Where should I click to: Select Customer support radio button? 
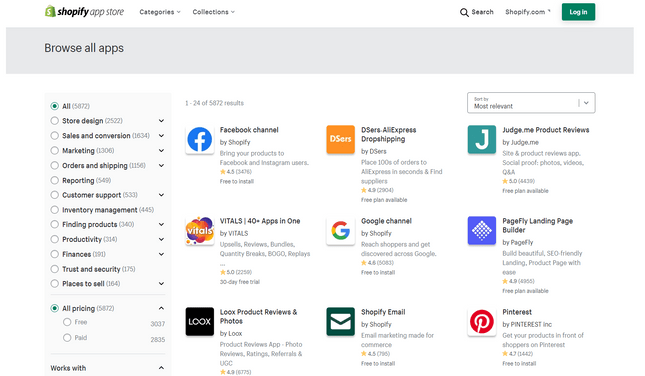pyautogui.click(x=54, y=195)
